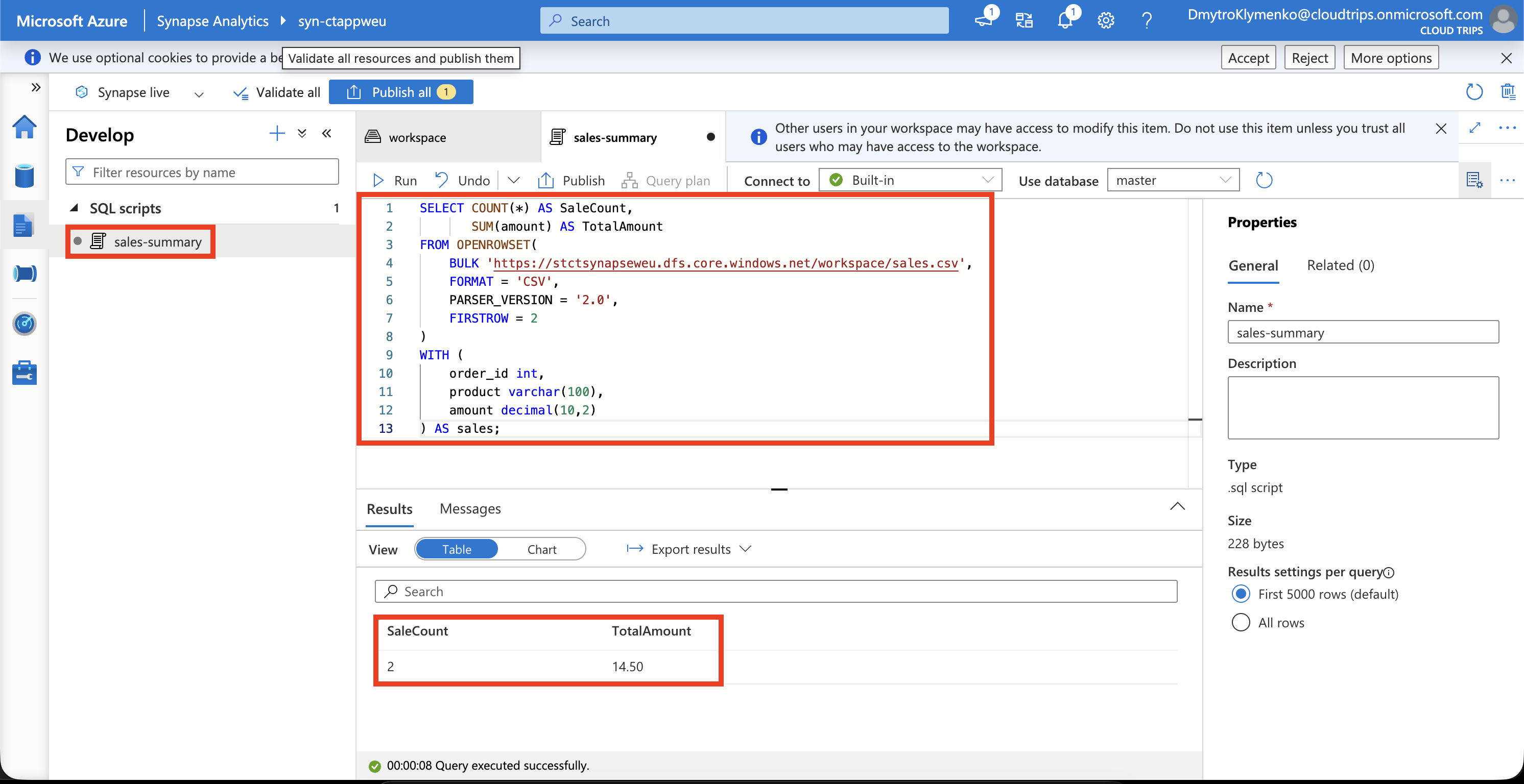This screenshot has width=1524, height=784.
Task: Collapse the SQL scripts tree node
Action: click(75, 208)
